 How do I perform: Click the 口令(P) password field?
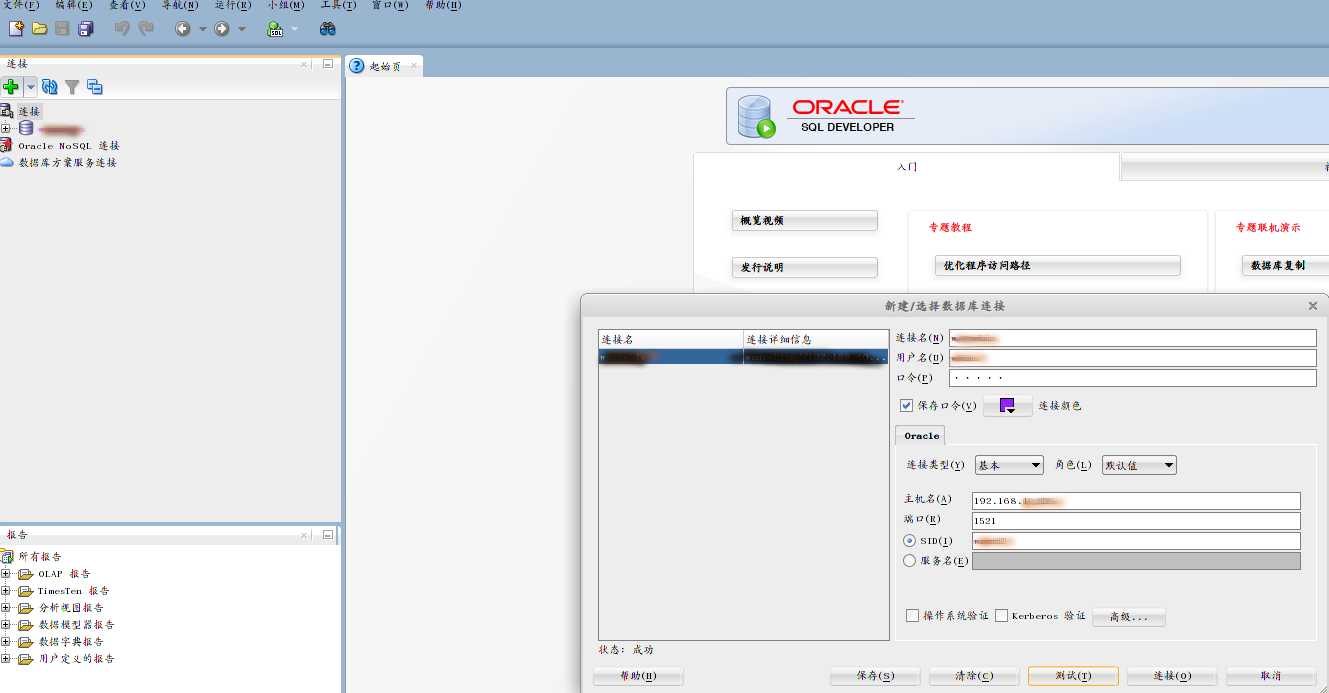[1133, 378]
